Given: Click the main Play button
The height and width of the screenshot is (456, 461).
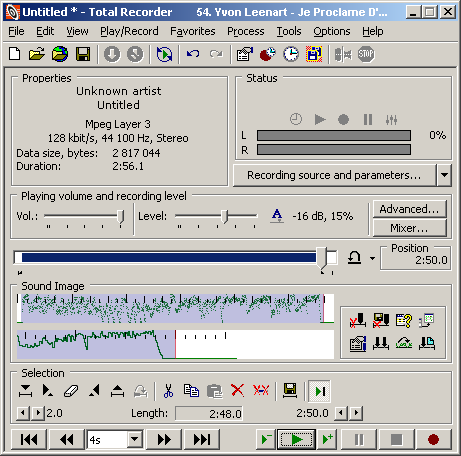Looking at the screenshot, I should coord(296,439).
